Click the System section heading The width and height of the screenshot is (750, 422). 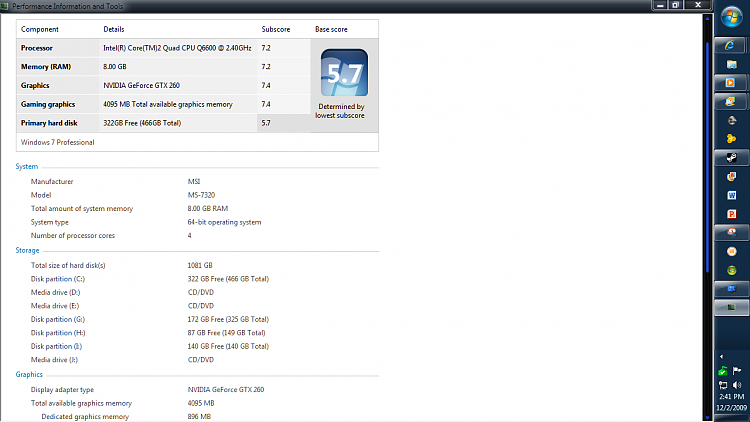point(27,167)
